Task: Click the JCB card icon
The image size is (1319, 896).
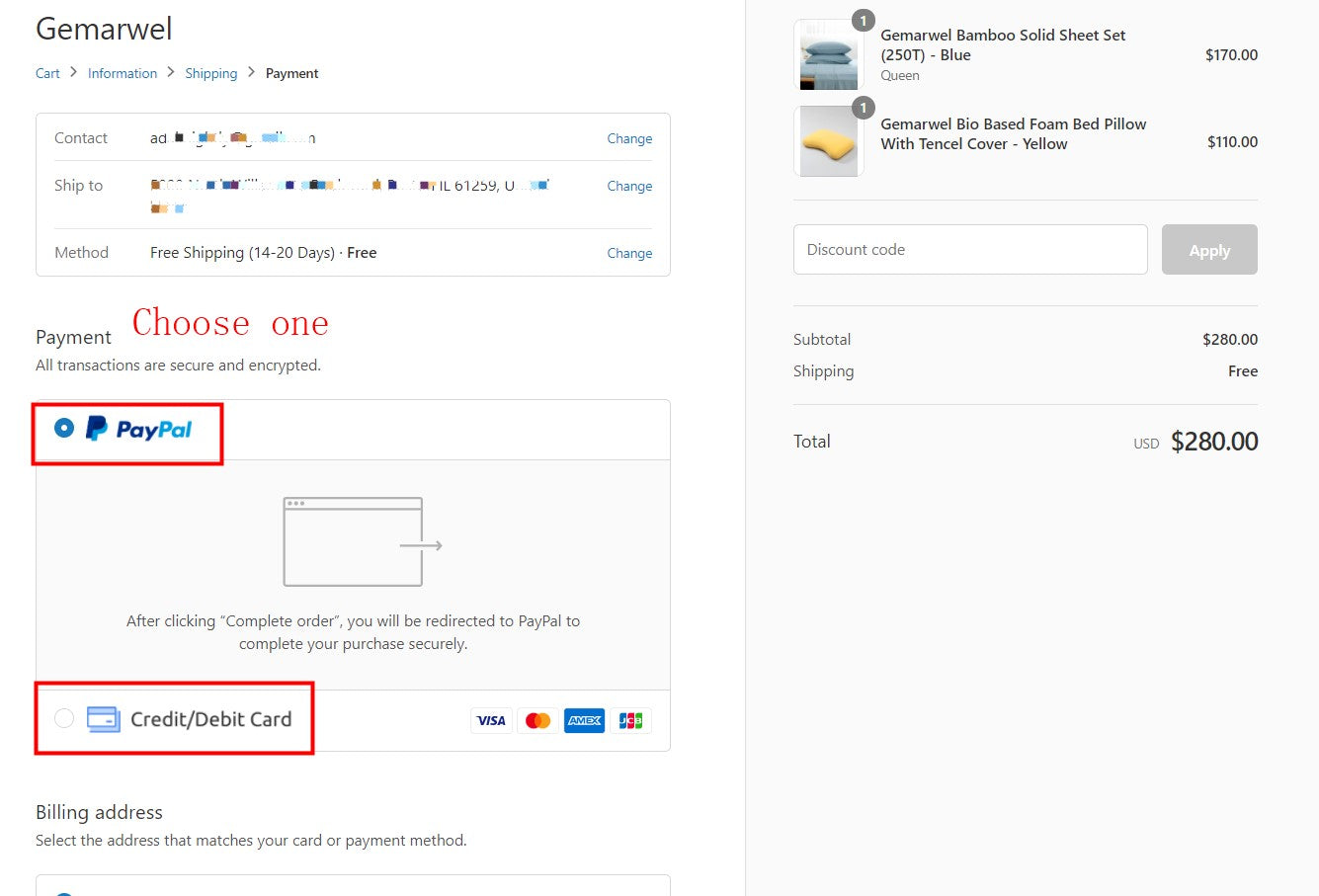Action: point(630,721)
